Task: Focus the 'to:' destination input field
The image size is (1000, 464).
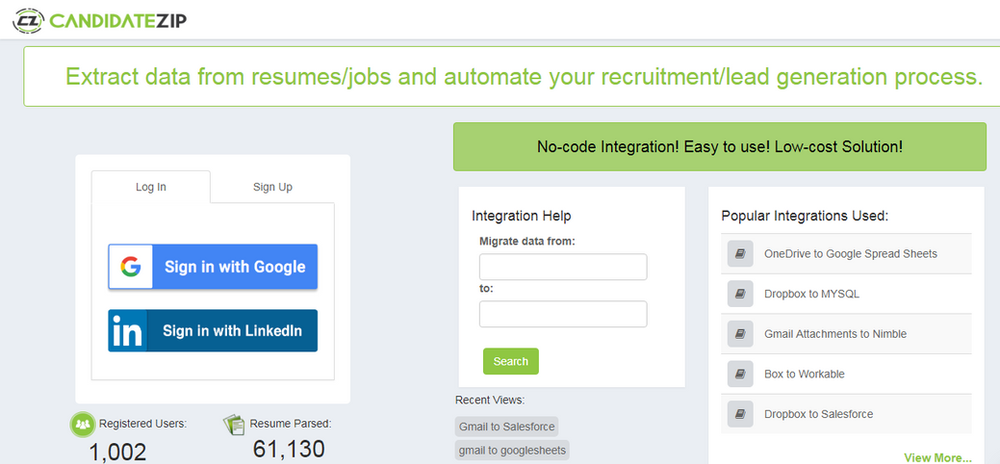Action: [x=563, y=314]
